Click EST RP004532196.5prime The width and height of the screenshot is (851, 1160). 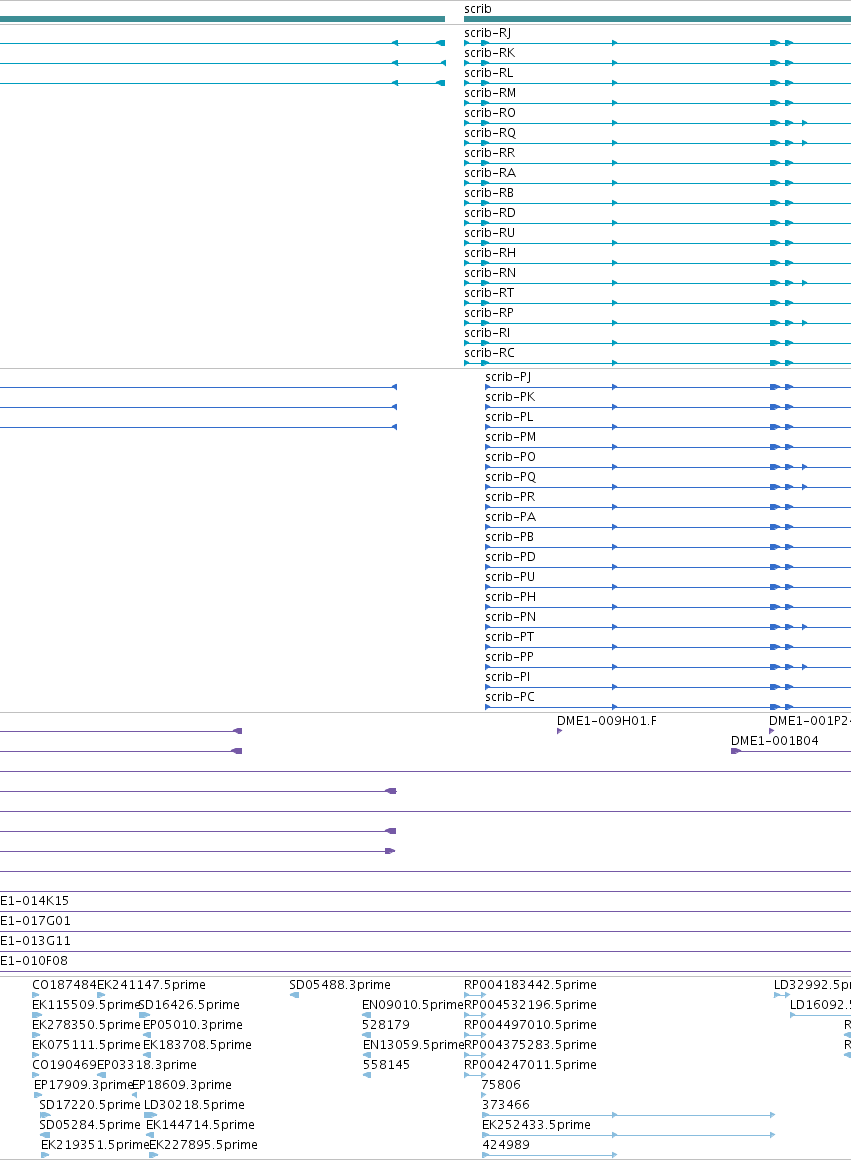click(x=530, y=1005)
